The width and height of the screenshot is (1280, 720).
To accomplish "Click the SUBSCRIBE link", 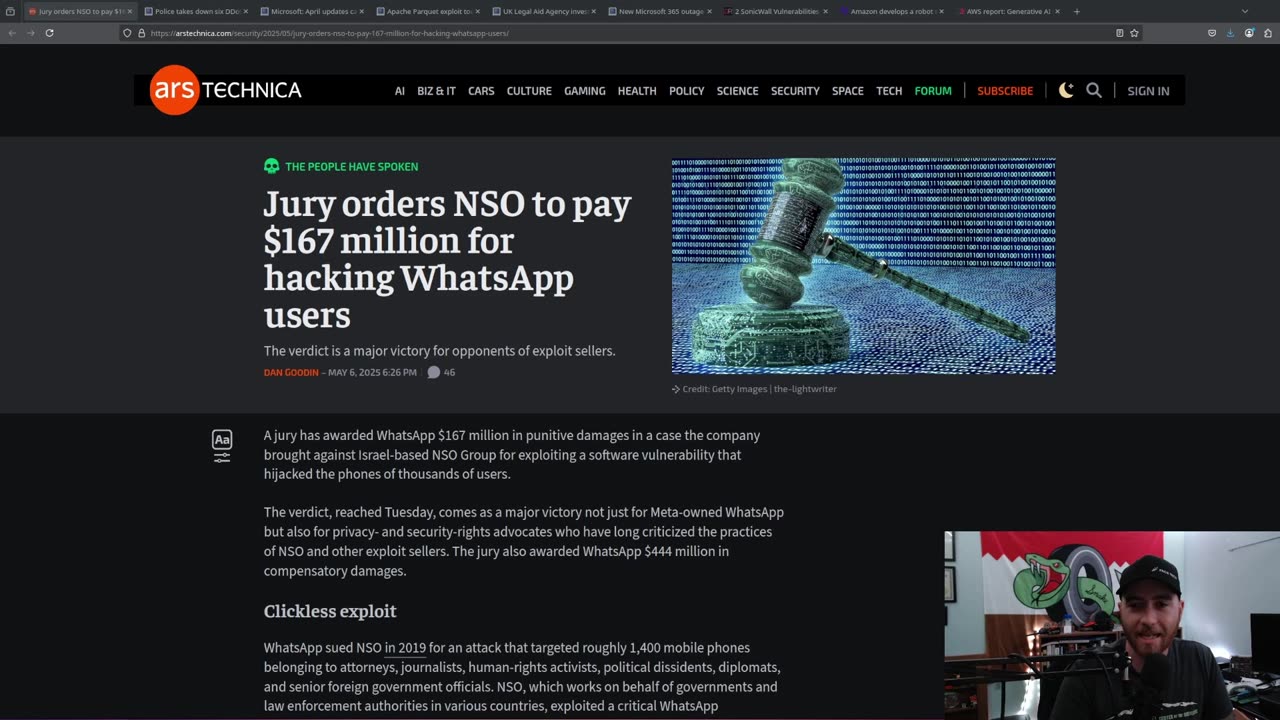I will (x=1005, y=91).
